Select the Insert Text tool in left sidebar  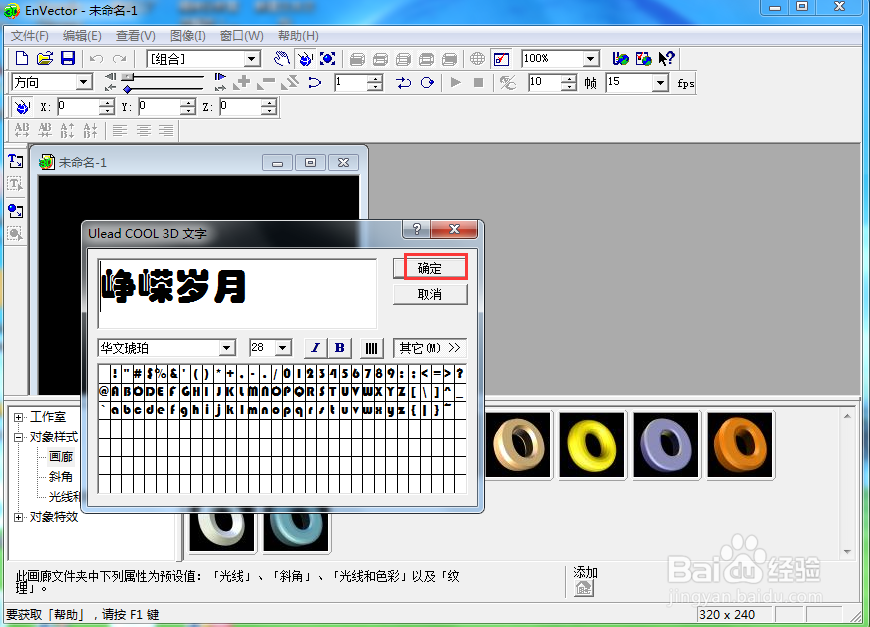point(16,161)
